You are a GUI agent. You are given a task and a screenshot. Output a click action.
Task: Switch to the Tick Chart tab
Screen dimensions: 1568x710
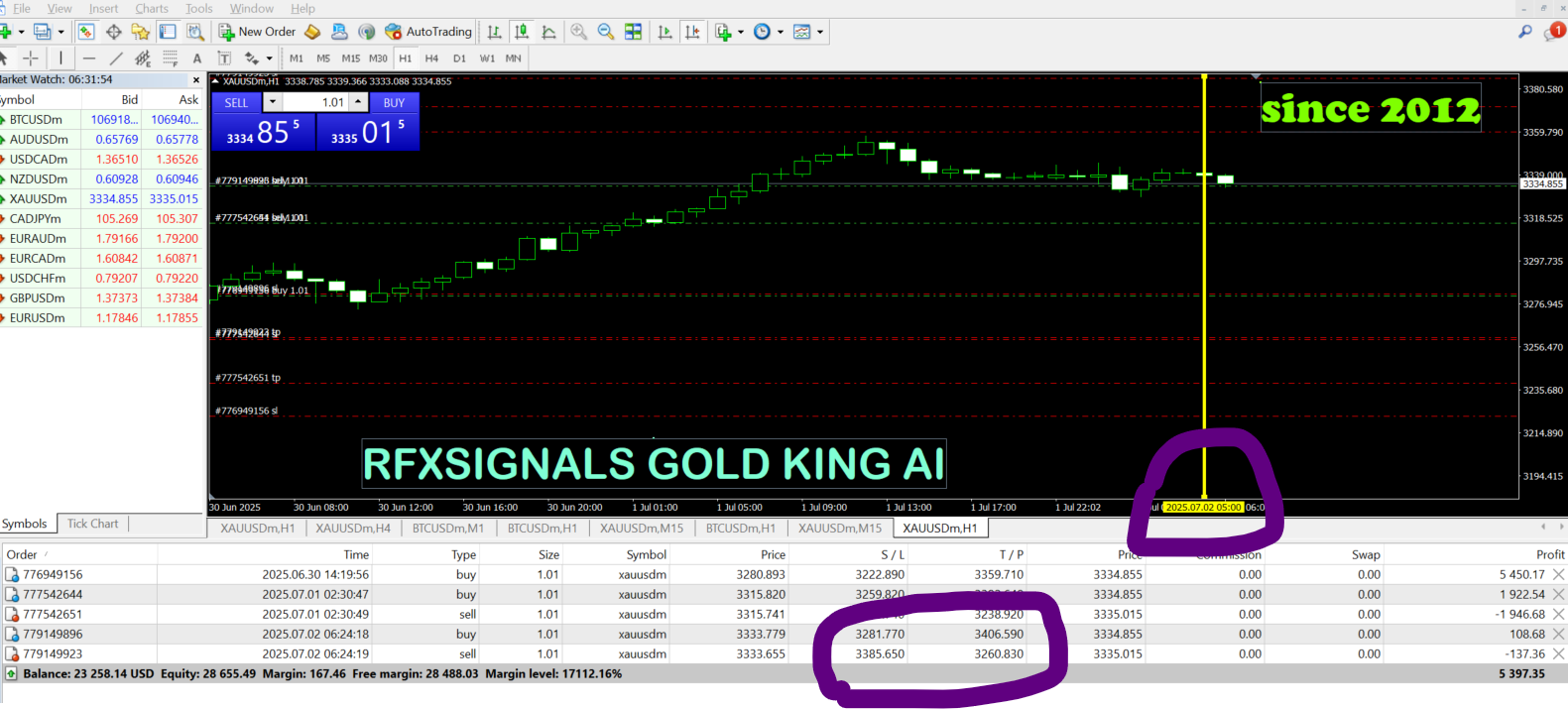tap(92, 524)
